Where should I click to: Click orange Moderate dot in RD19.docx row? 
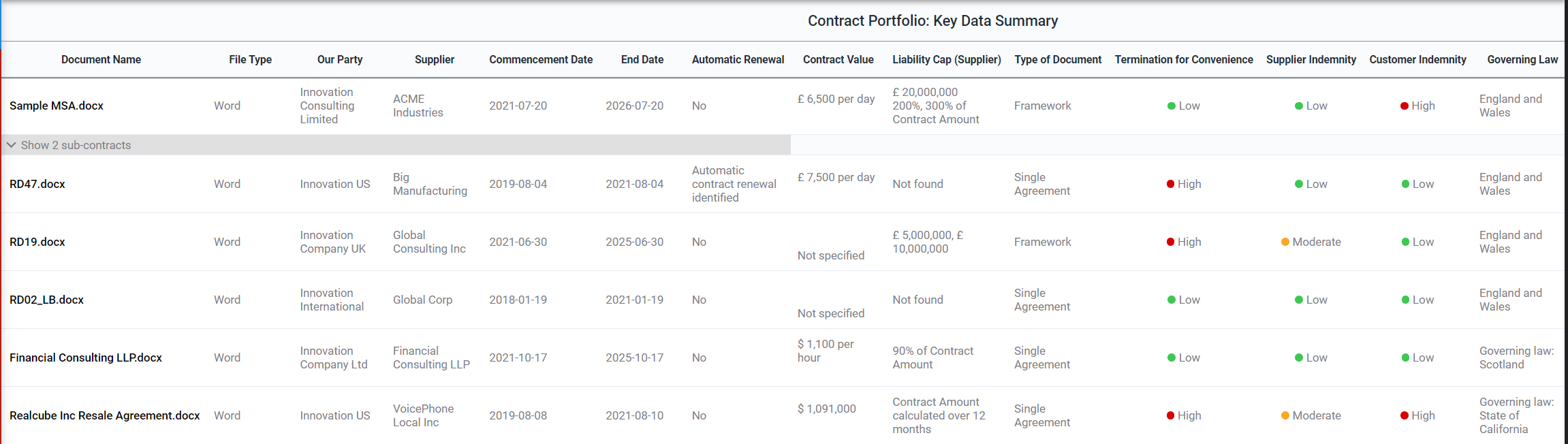pos(1285,242)
